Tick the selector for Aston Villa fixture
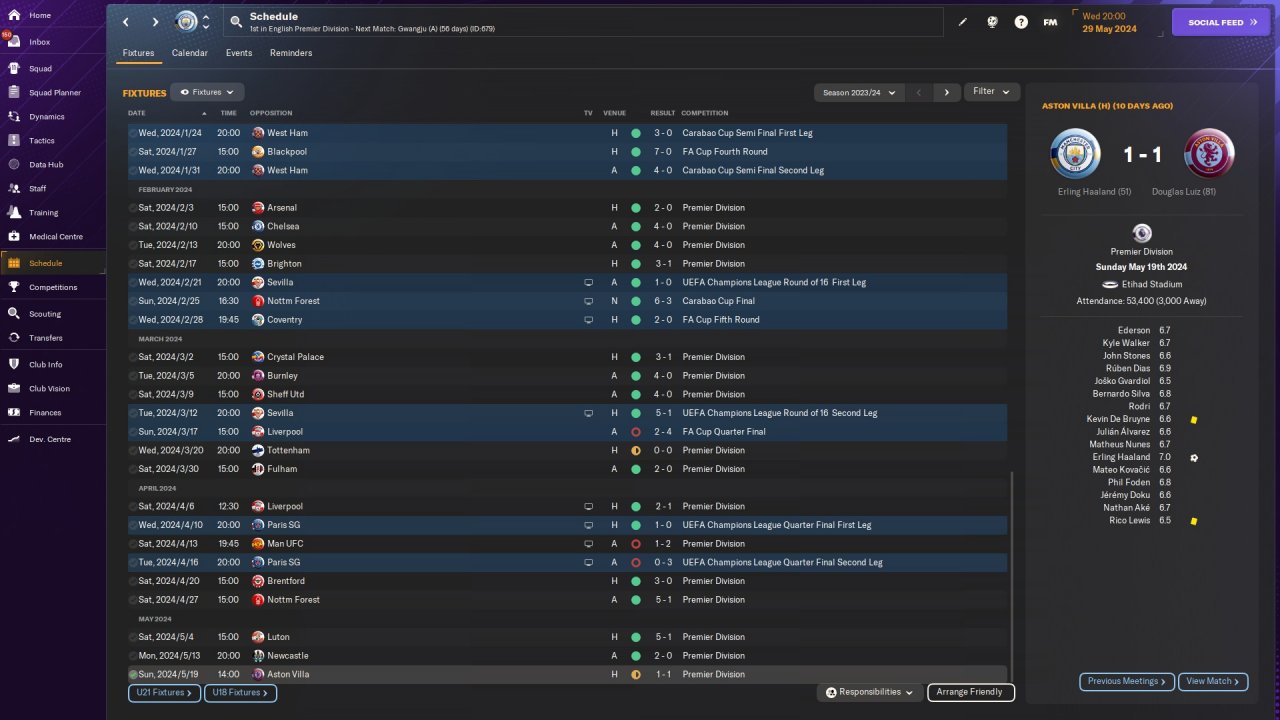This screenshot has height=720, width=1280. pos(133,675)
